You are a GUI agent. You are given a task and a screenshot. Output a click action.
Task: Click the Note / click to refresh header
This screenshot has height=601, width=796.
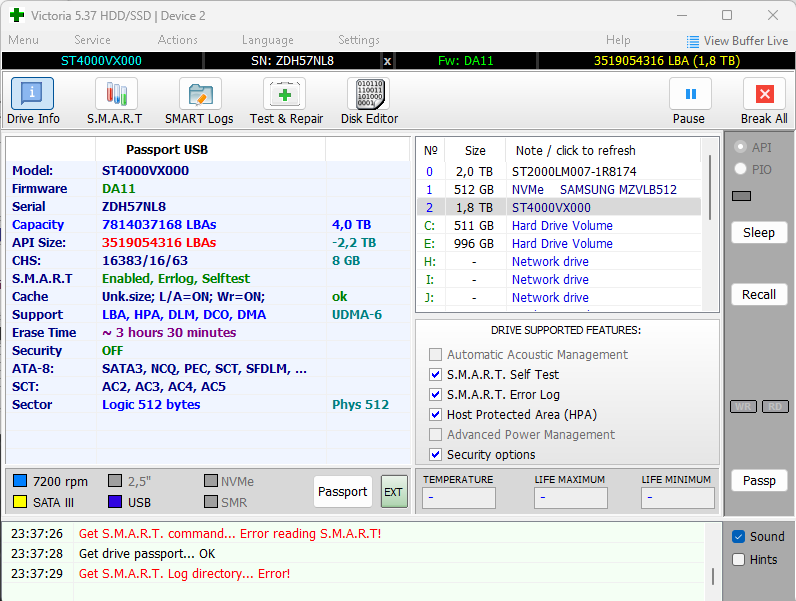point(576,150)
